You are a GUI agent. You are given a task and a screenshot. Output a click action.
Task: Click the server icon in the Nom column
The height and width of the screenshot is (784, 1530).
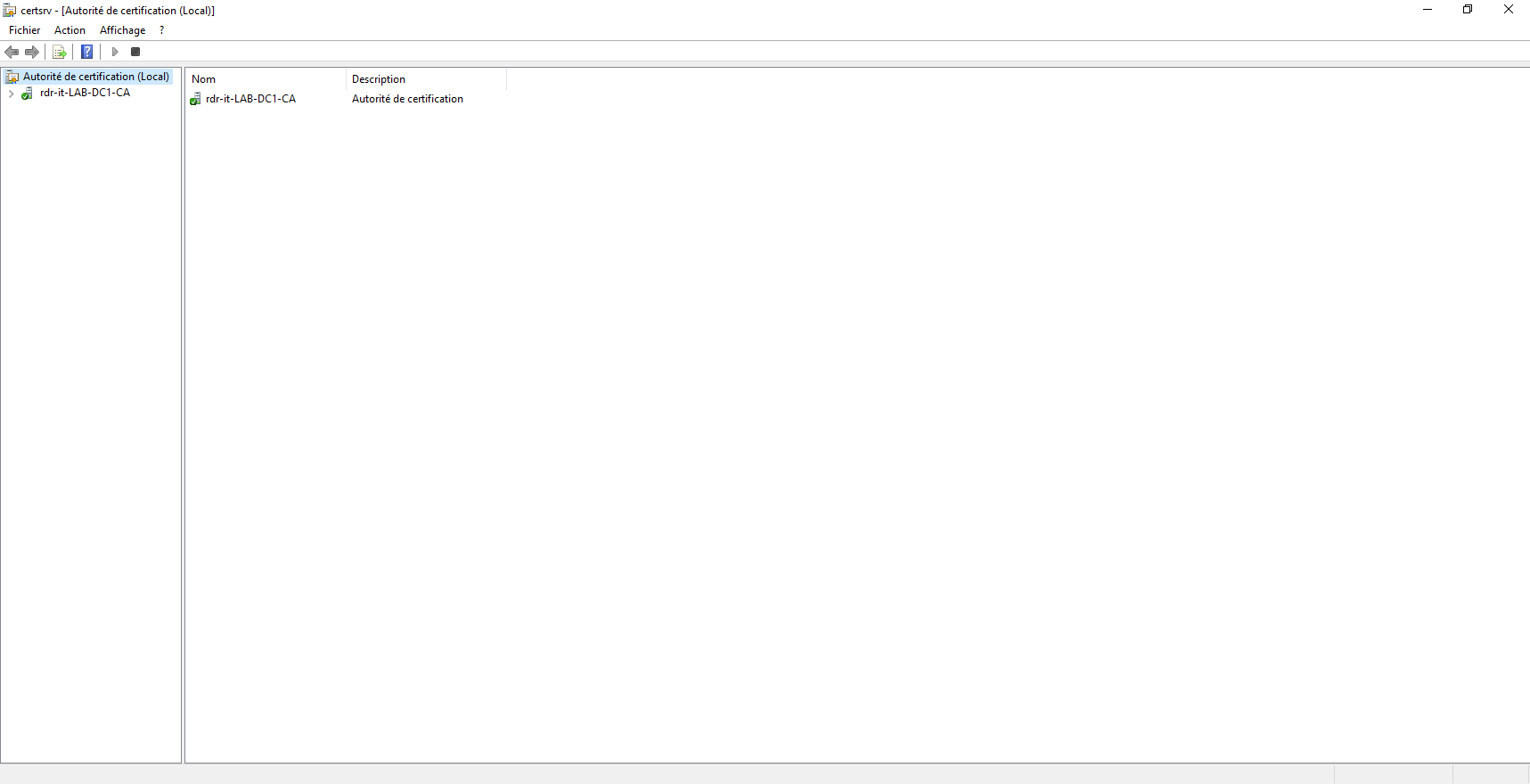(x=195, y=99)
